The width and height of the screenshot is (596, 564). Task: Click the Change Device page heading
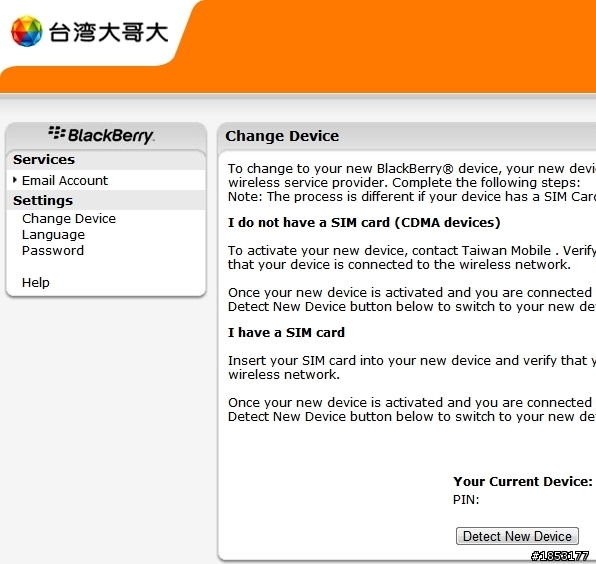point(282,136)
